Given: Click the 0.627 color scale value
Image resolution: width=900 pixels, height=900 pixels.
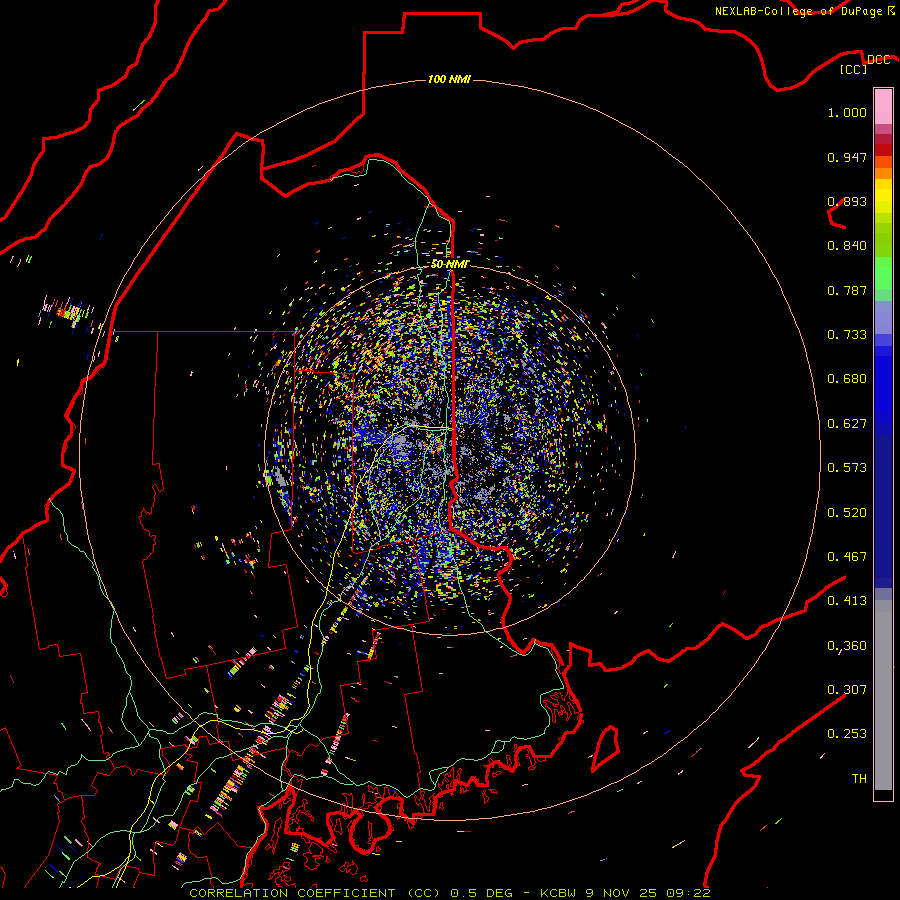Looking at the screenshot, I should 847,424.
